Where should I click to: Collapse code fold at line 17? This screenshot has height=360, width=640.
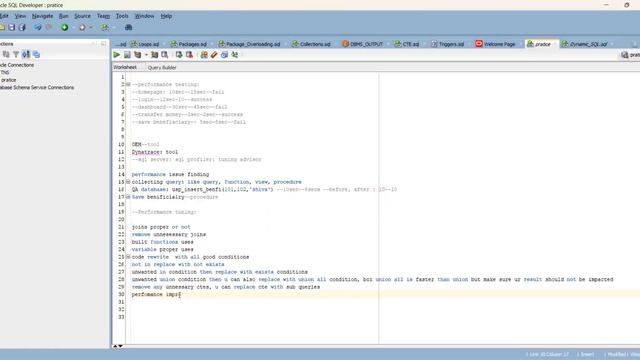coord(128,197)
